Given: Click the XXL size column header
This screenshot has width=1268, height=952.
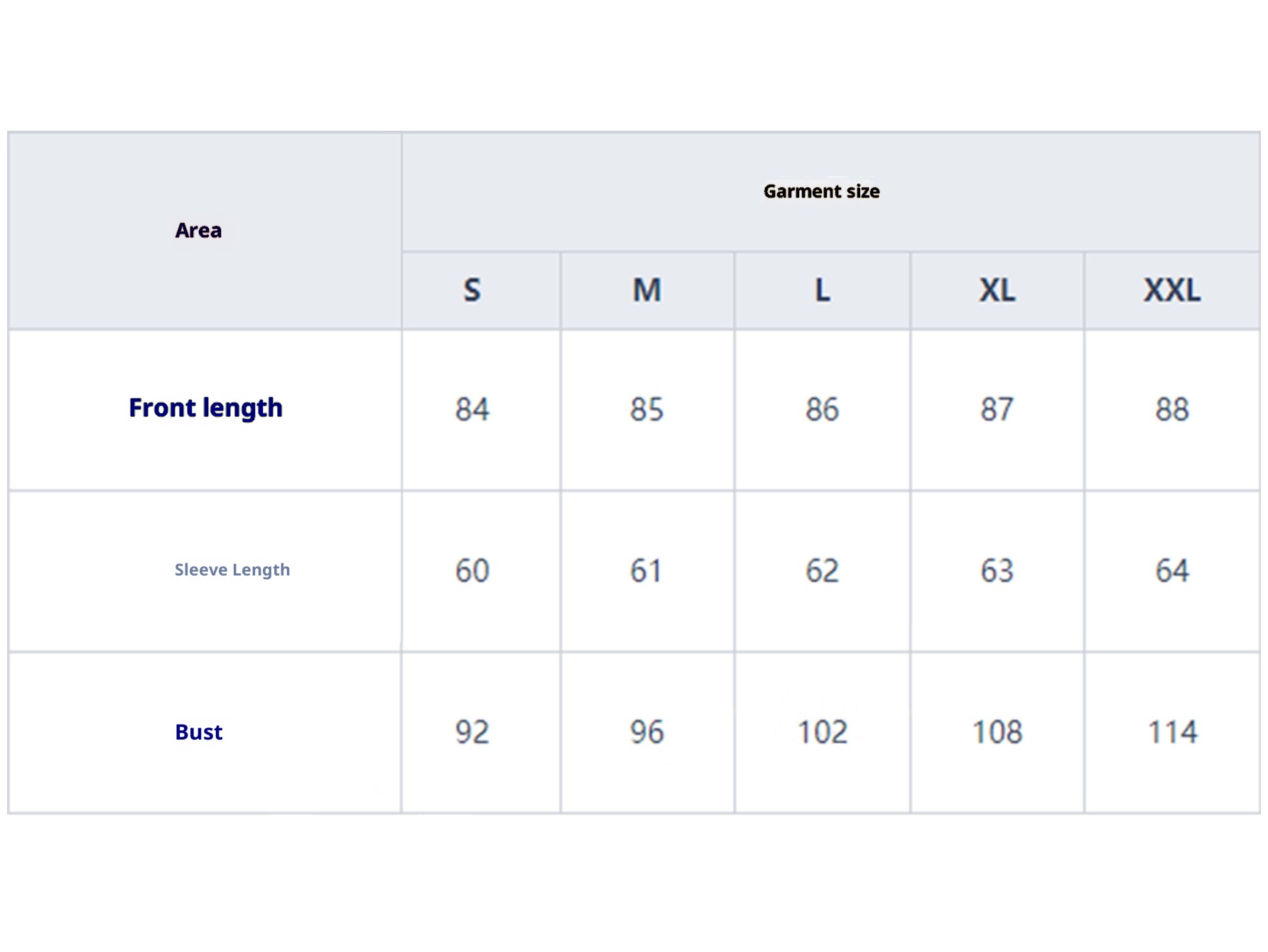Looking at the screenshot, I should coord(1172,290).
